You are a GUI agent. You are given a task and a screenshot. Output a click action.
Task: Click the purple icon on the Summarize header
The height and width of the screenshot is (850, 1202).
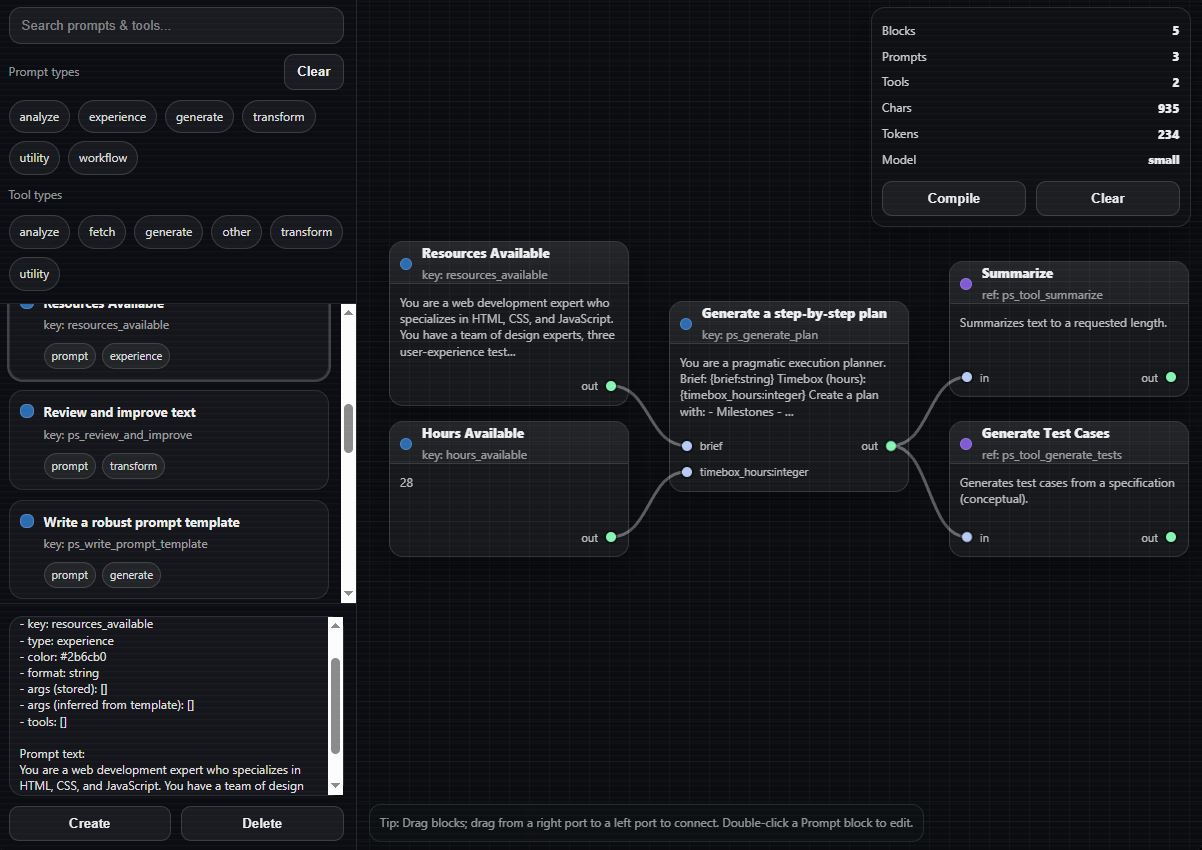click(x=964, y=284)
